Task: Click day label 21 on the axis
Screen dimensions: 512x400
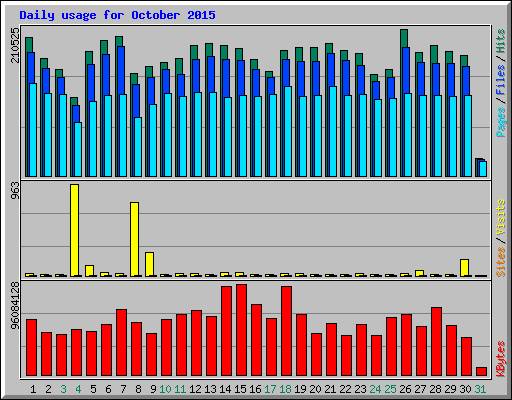Action: tap(330, 389)
